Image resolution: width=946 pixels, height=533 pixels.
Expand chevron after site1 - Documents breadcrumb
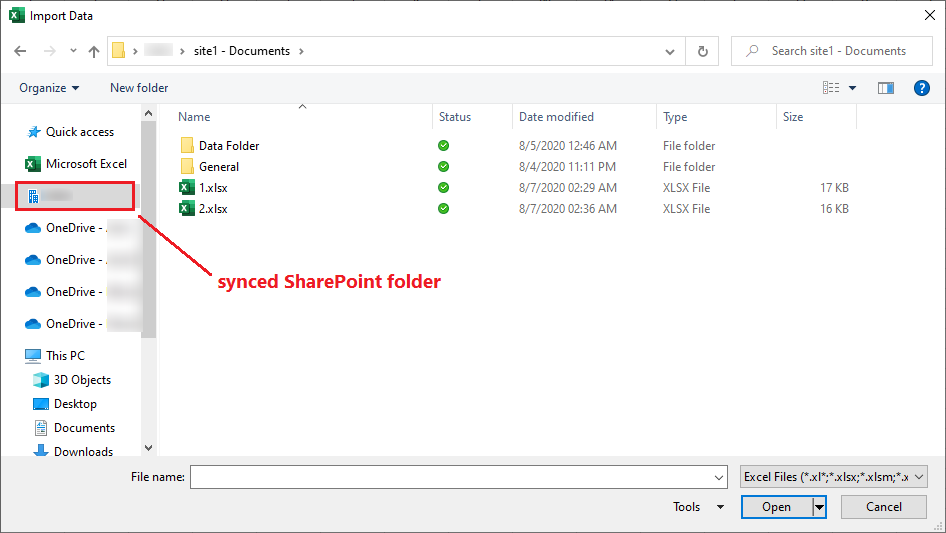coord(301,51)
